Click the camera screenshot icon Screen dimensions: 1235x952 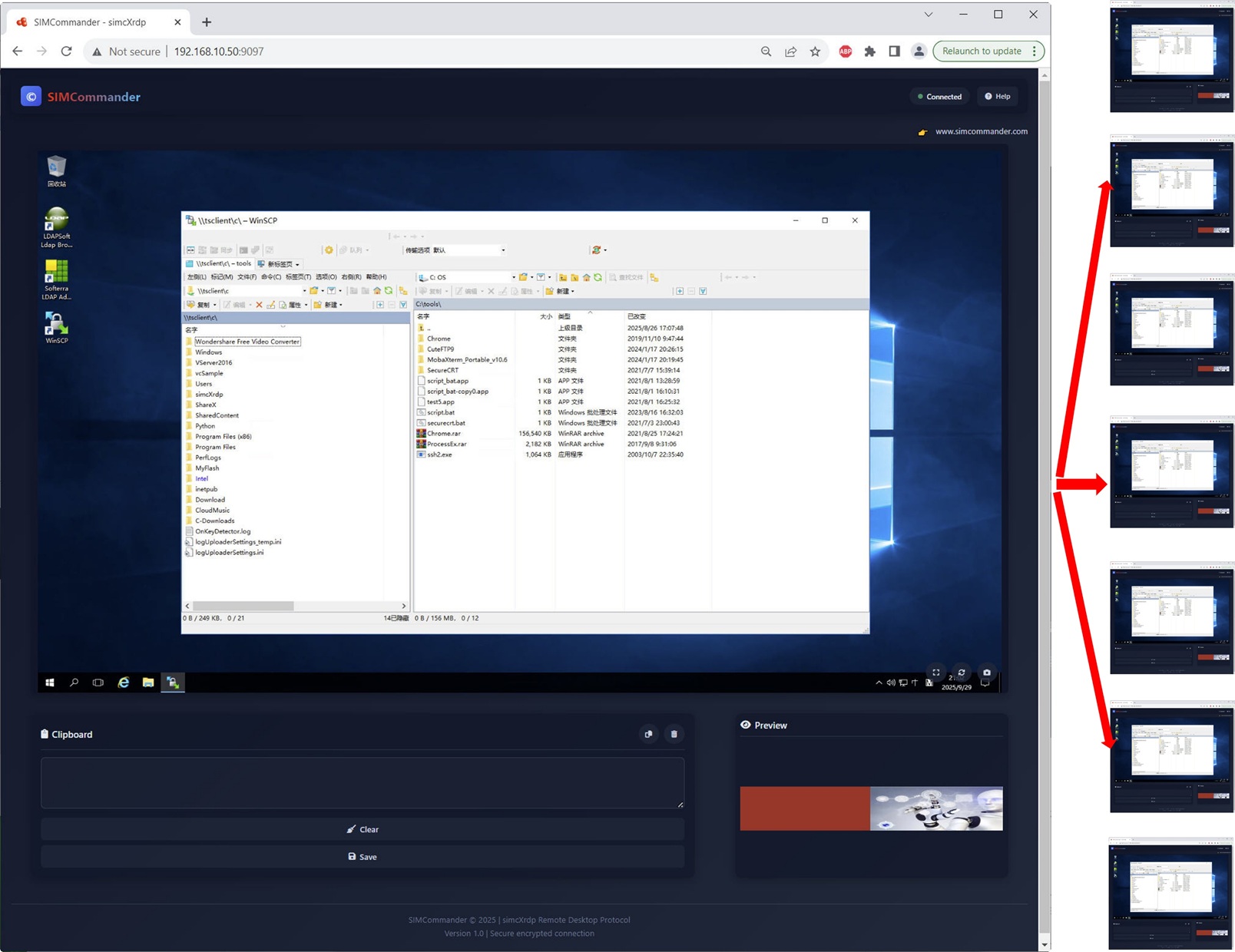(987, 673)
